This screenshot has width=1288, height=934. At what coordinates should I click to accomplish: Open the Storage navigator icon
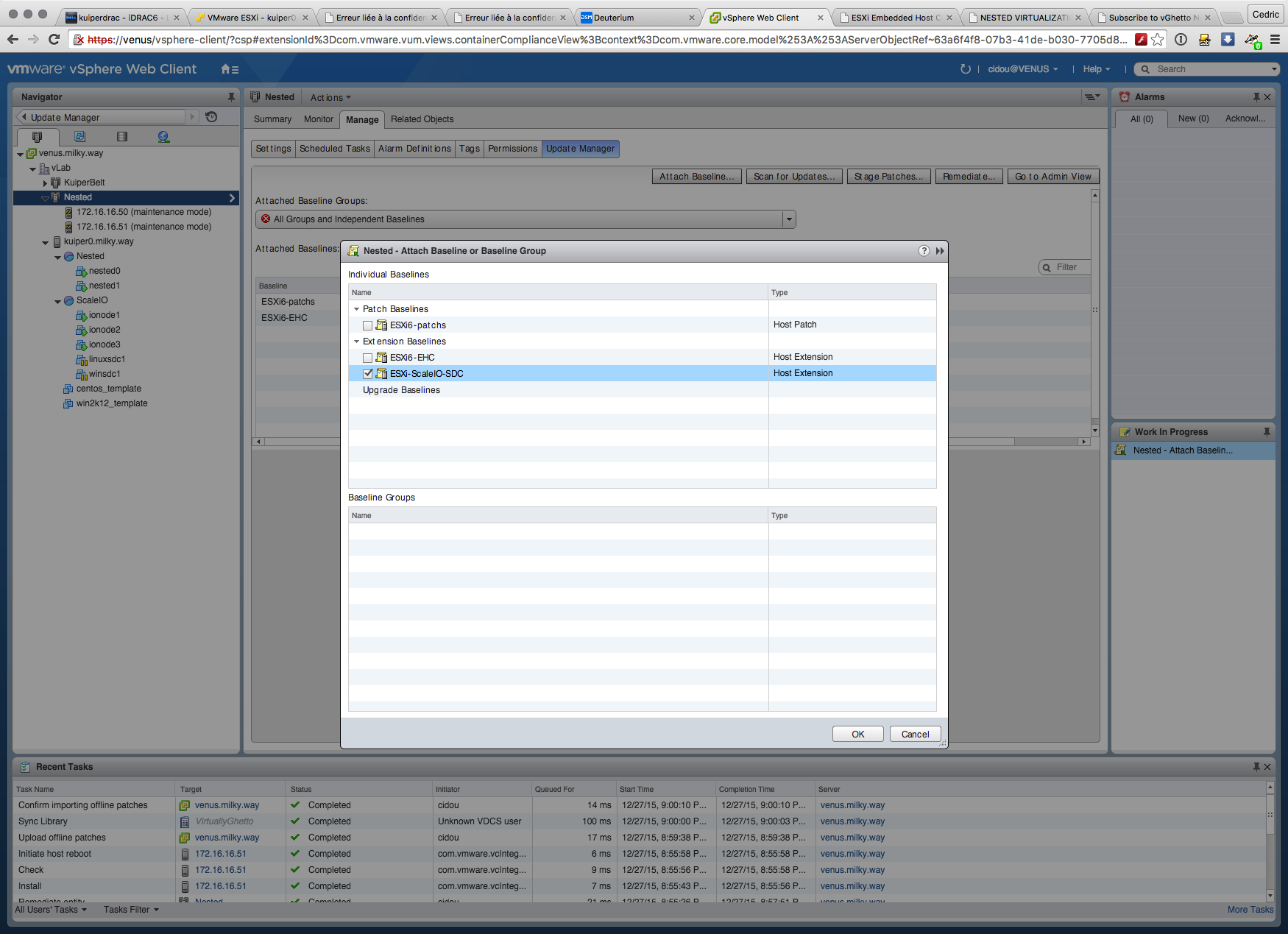[122, 137]
